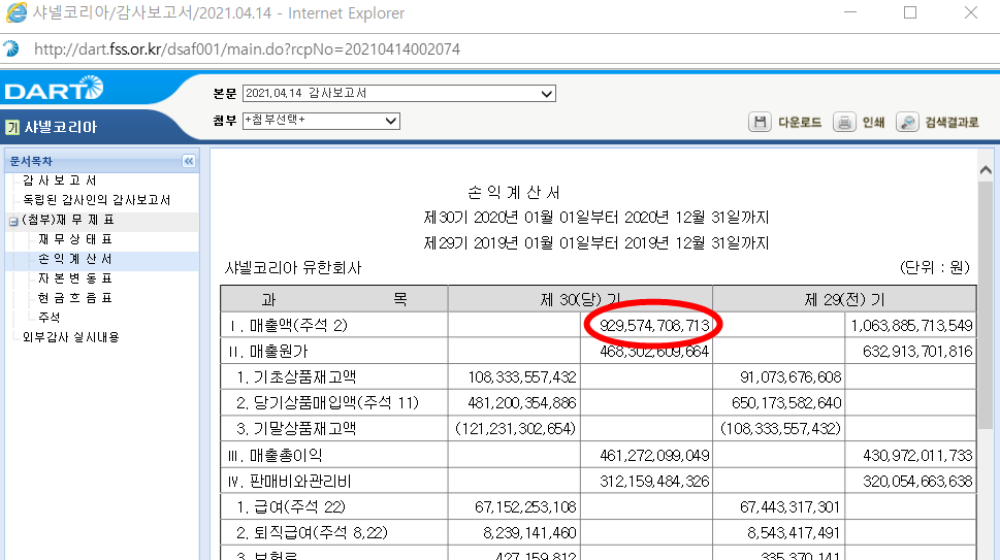Open 주석 in the document tree
The image size is (1000, 560).
click(49, 317)
